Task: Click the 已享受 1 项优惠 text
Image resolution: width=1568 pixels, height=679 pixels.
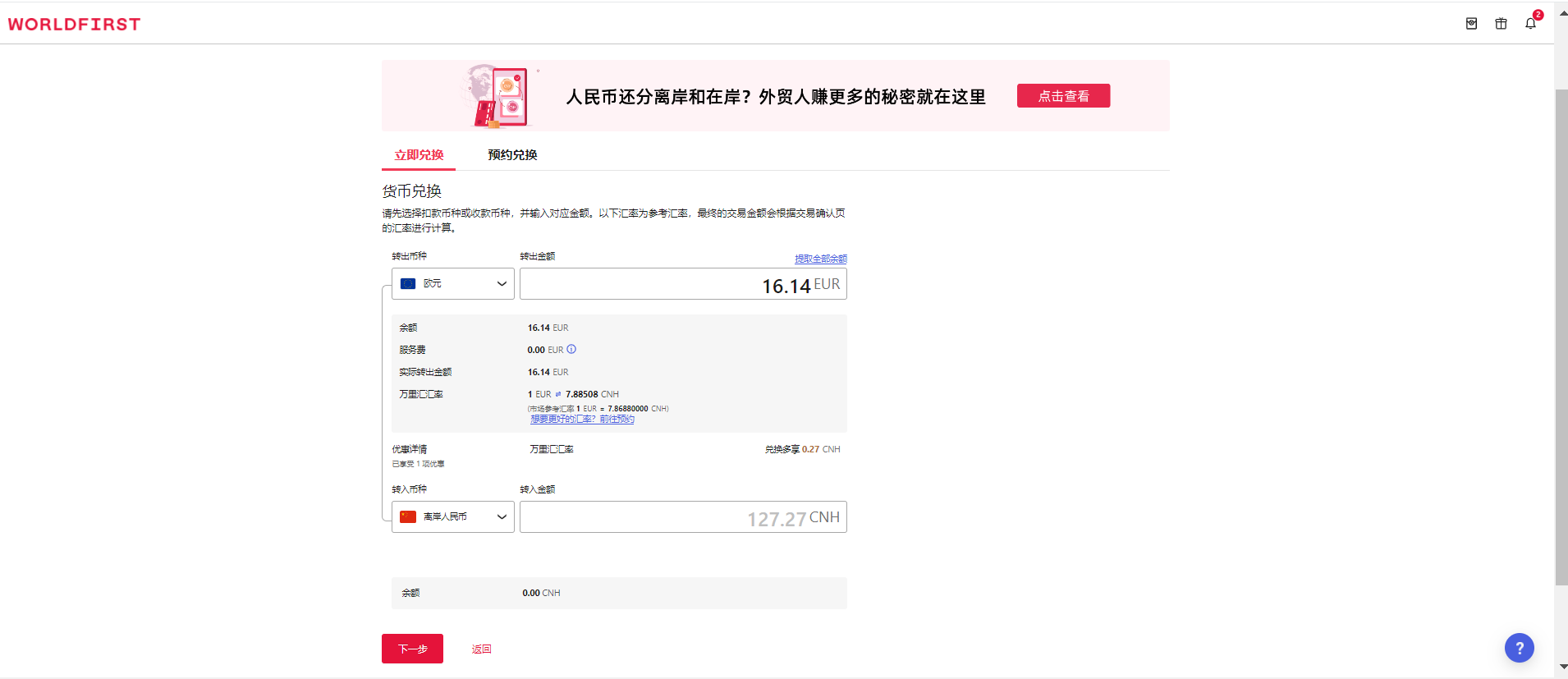Action: [x=418, y=464]
